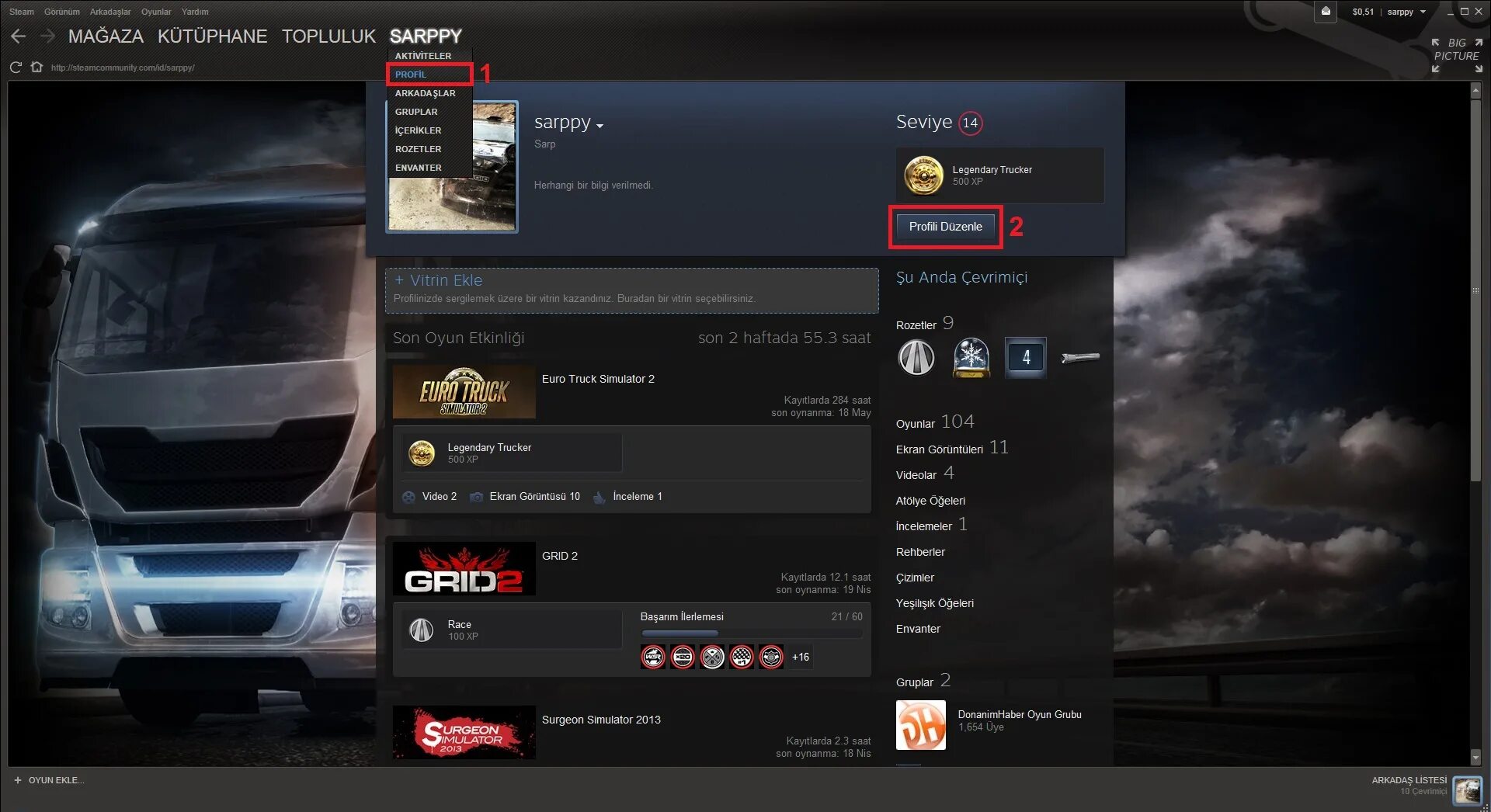Open the inbox notification icon
Screen dimensions: 1491x812
pos(1326,11)
